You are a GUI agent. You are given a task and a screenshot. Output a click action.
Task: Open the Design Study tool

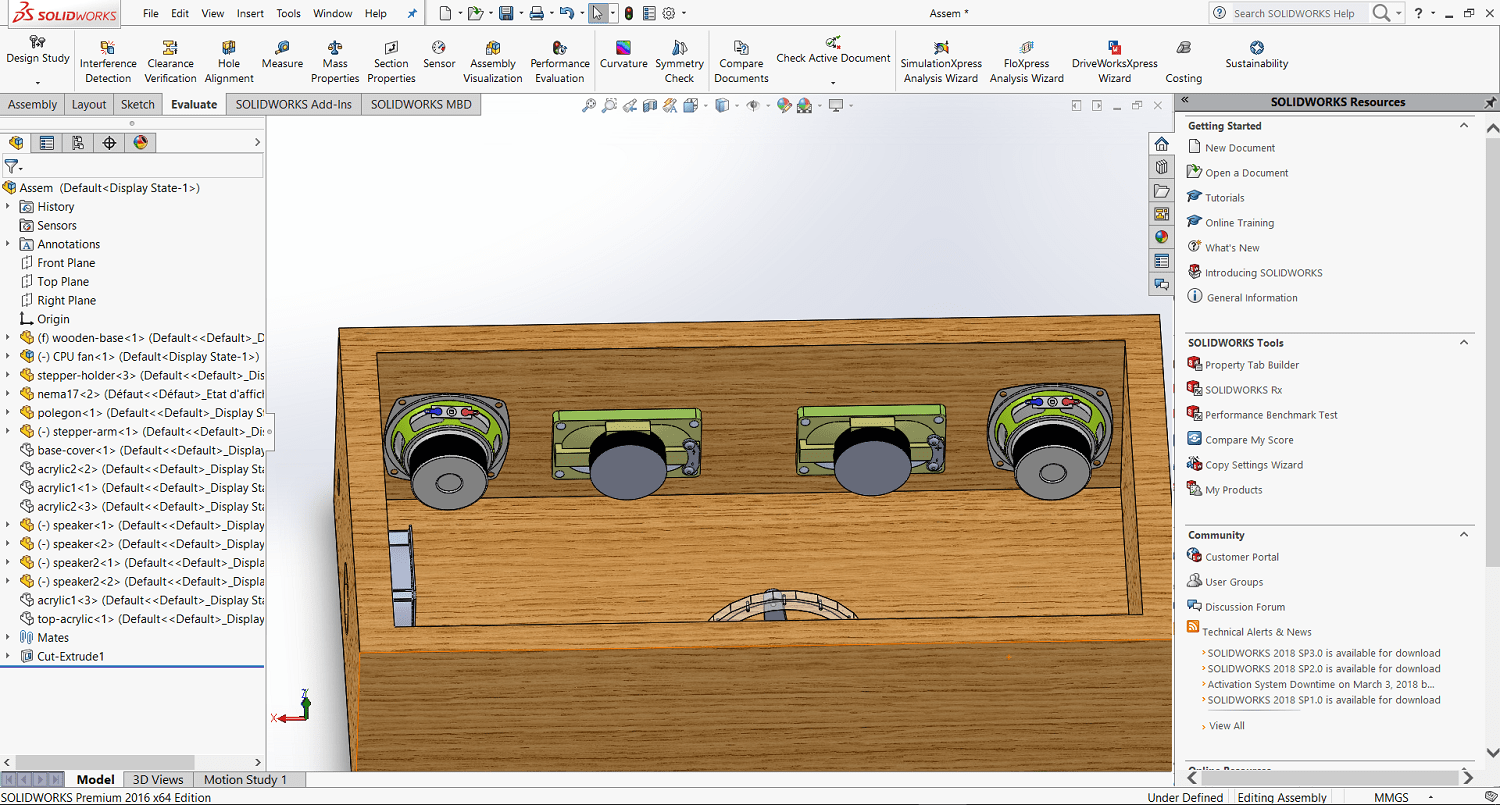[x=37, y=50]
